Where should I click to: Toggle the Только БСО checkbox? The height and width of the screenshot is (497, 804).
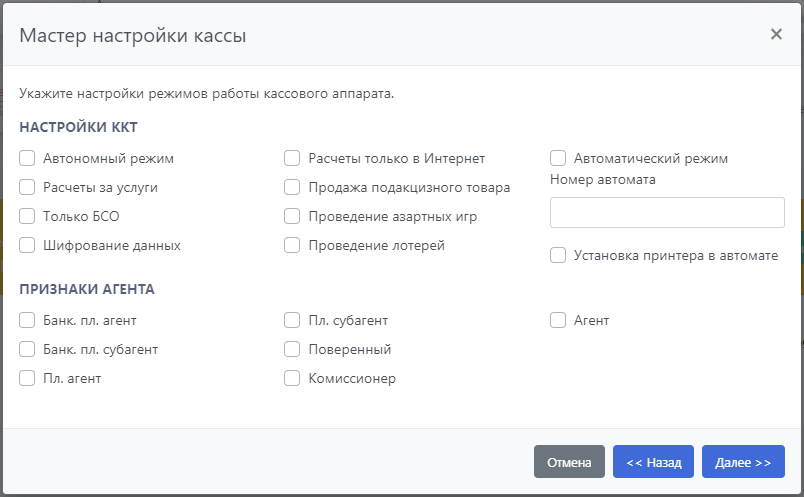click(x=27, y=216)
